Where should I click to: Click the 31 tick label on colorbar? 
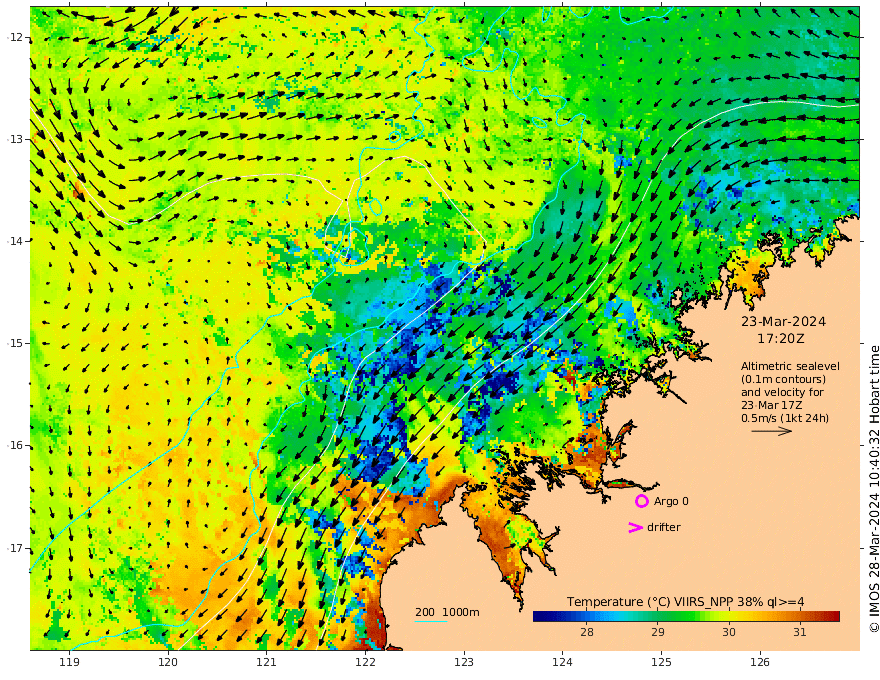(x=800, y=632)
